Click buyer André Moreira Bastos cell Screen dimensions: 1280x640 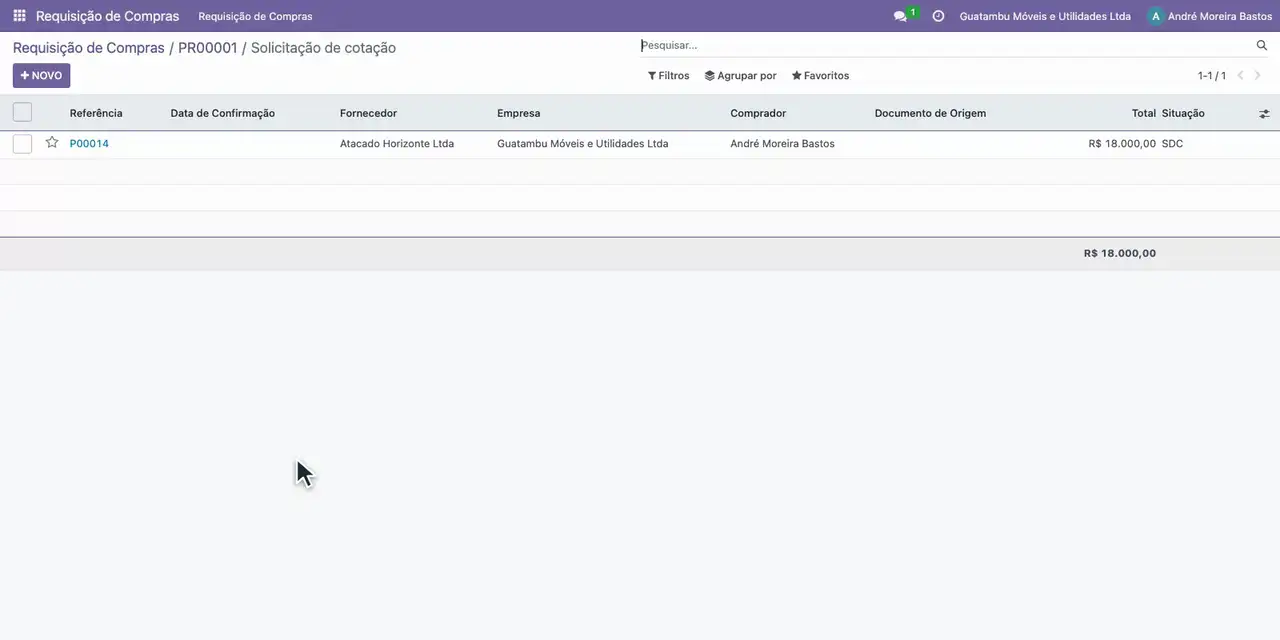[782, 144]
